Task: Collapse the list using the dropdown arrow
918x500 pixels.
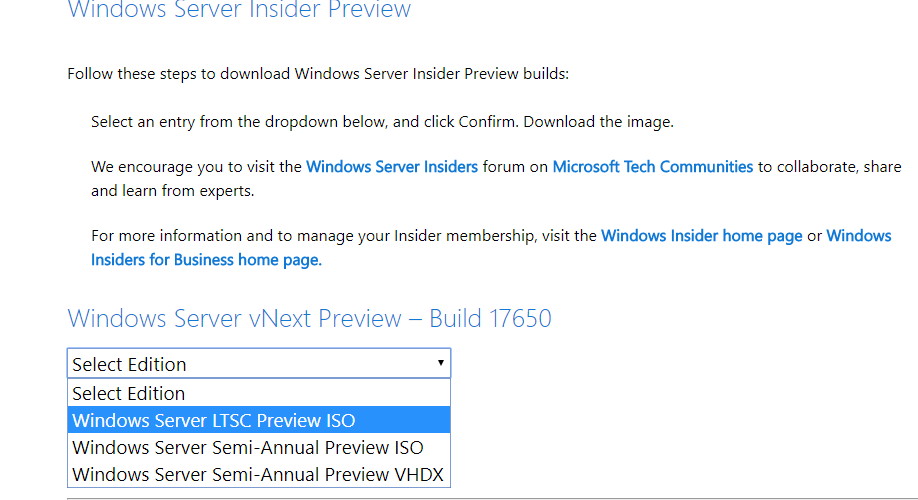Action: coord(440,363)
